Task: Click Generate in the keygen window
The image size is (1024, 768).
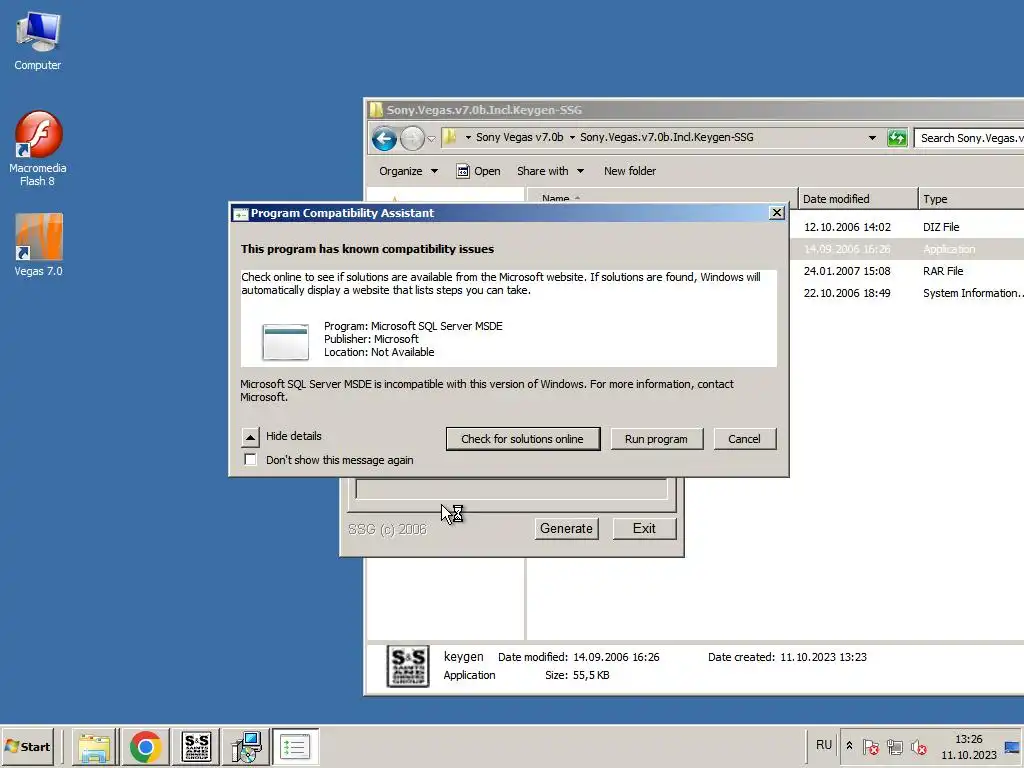Action: pyautogui.click(x=566, y=528)
